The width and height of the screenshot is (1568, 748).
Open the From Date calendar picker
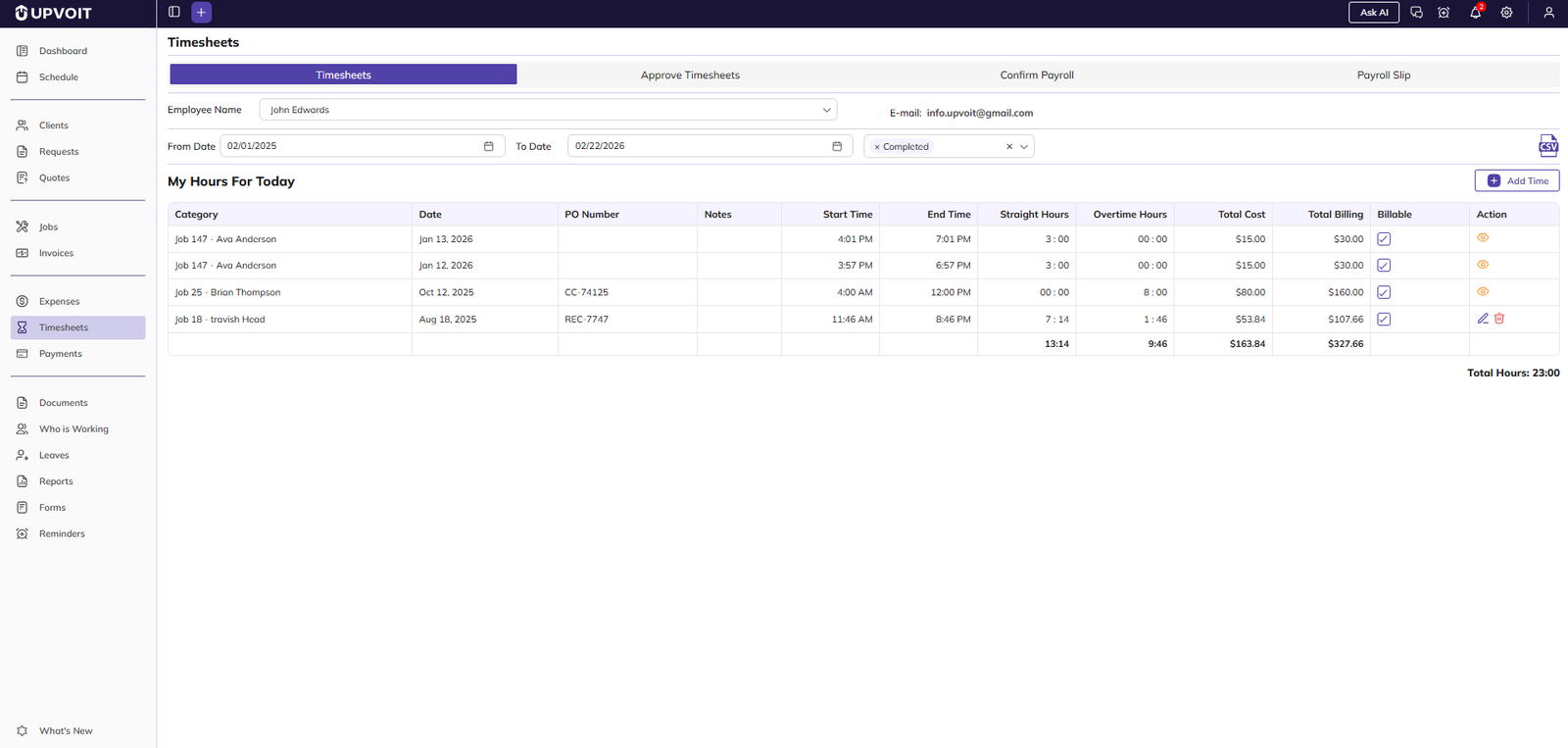tap(488, 146)
